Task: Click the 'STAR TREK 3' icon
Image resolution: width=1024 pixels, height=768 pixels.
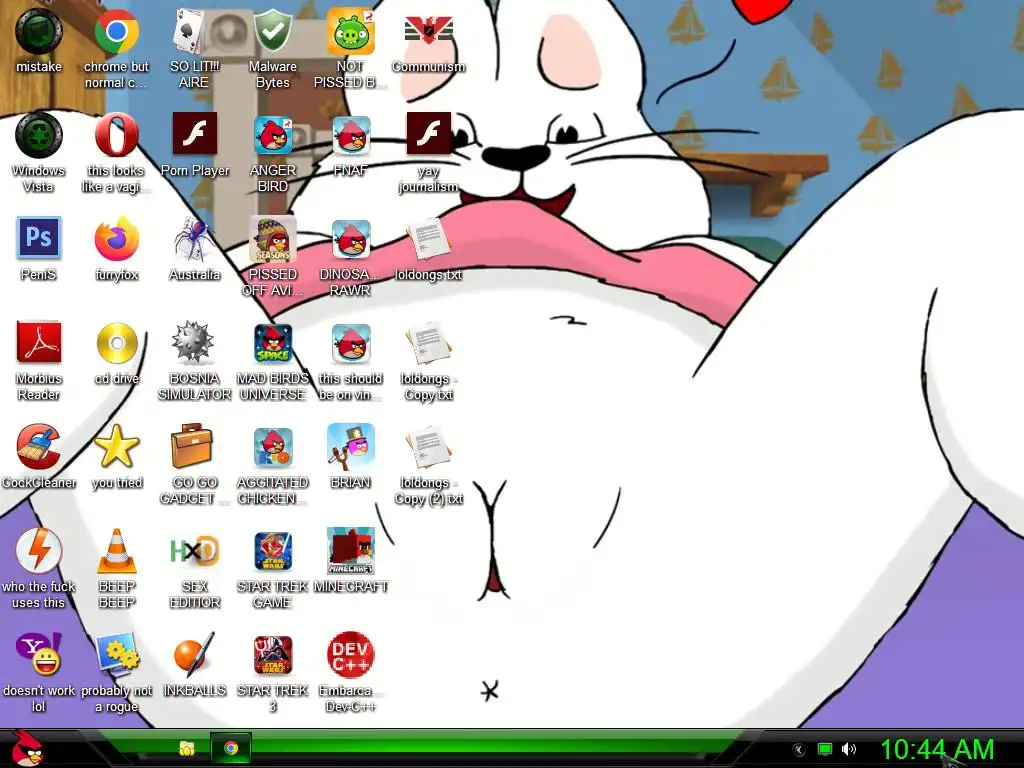Action: click(272, 655)
